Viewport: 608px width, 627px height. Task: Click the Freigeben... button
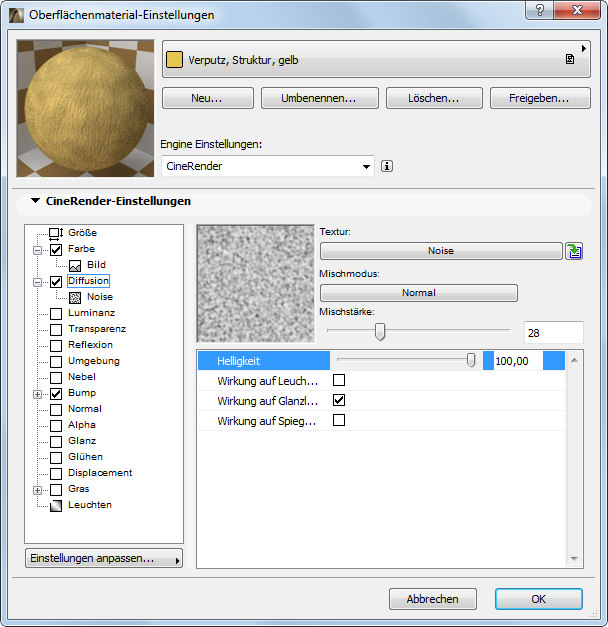(x=540, y=98)
